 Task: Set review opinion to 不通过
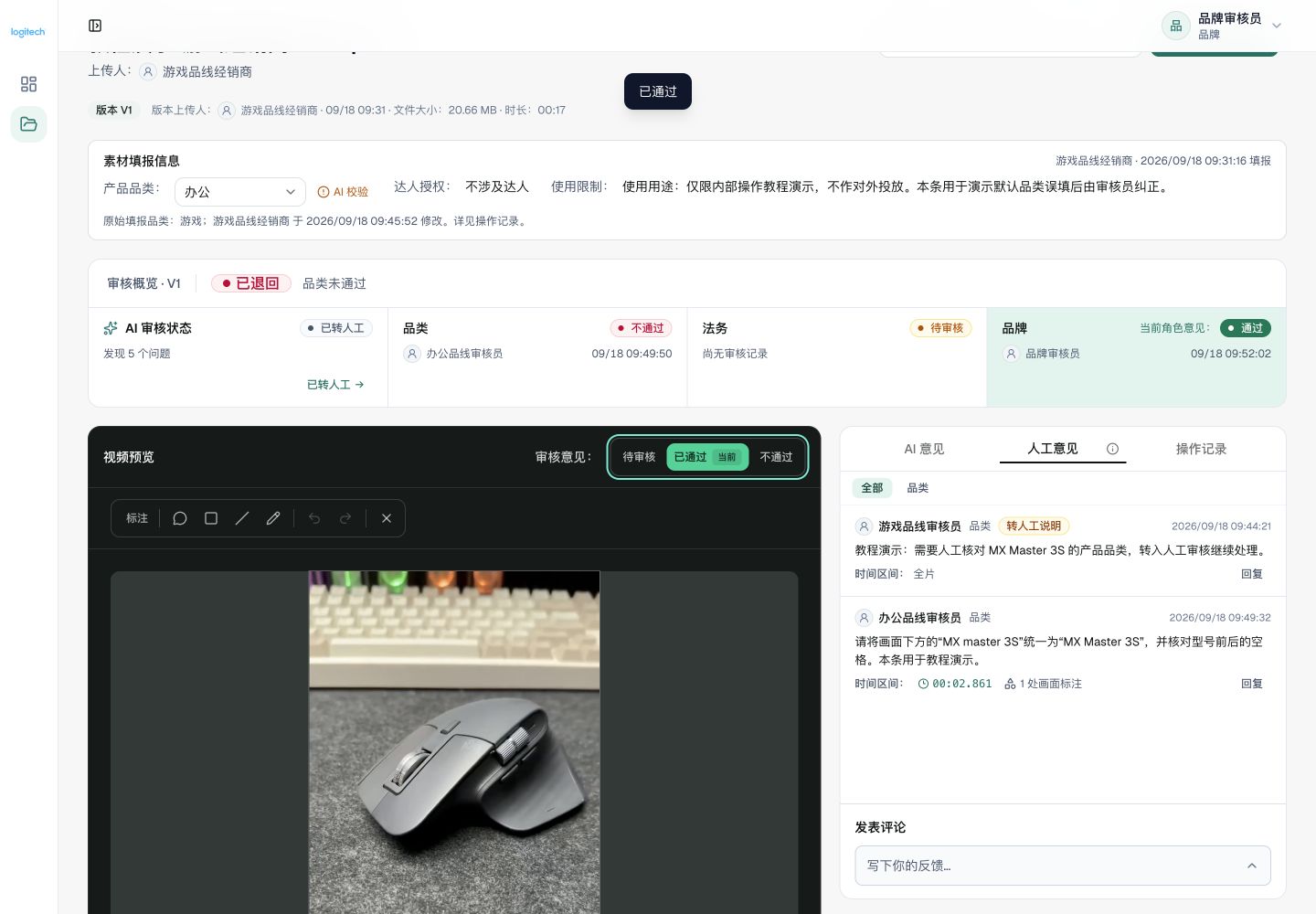tap(776, 457)
